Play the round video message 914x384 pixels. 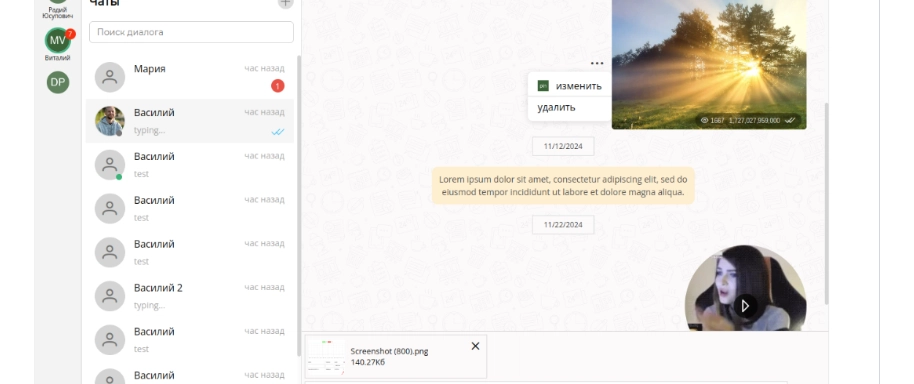[745, 305]
